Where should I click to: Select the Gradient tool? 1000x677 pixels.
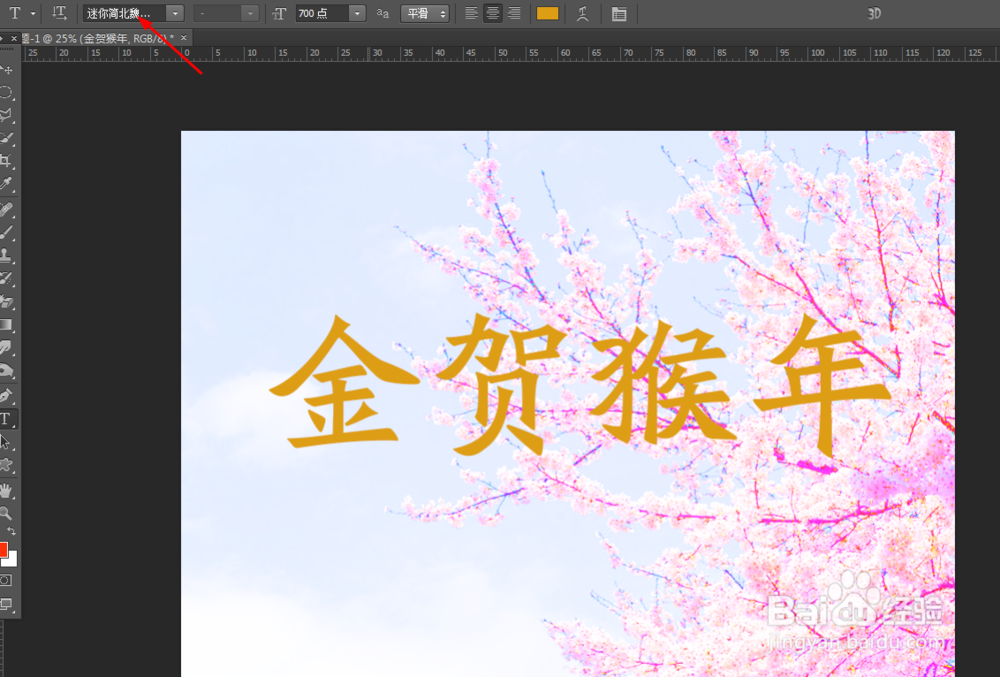pyautogui.click(x=8, y=325)
